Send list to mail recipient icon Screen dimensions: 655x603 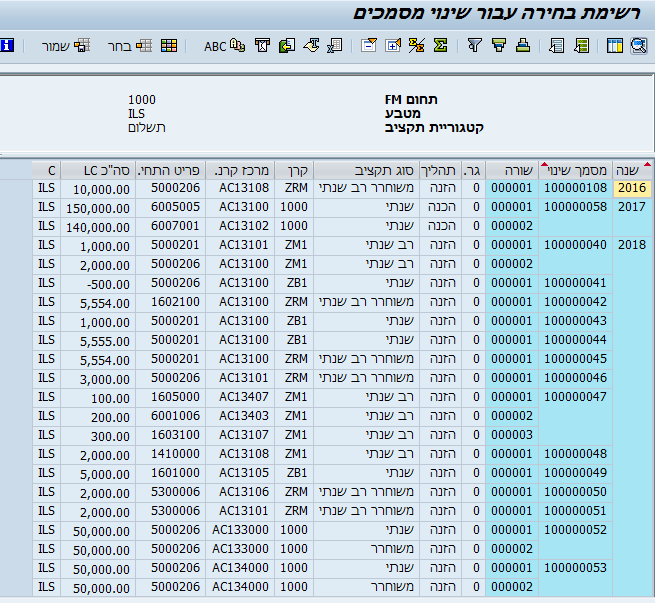(263, 45)
